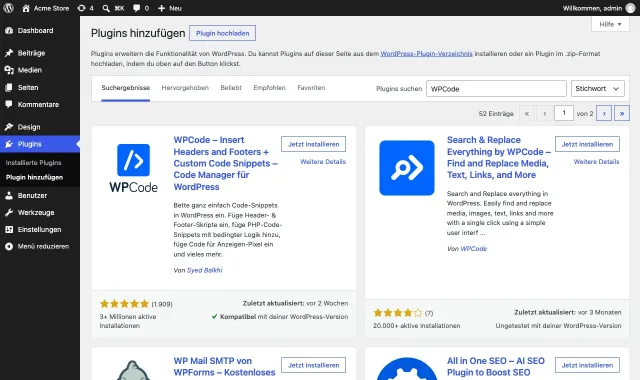Open Design in the sidebar
The image size is (640, 380).
(40, 127)
